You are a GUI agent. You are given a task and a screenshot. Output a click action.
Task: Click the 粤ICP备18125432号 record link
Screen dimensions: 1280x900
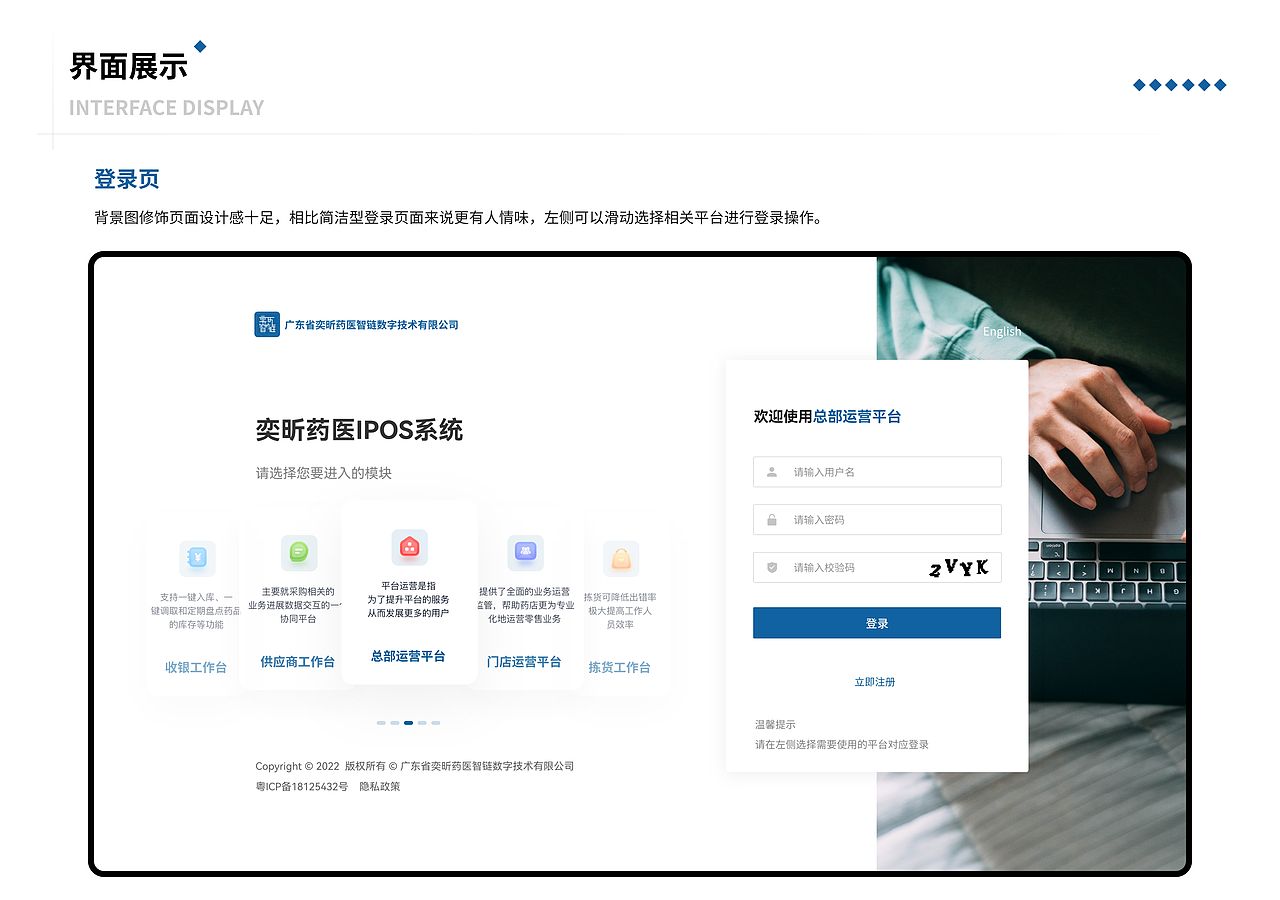(302, 787)
